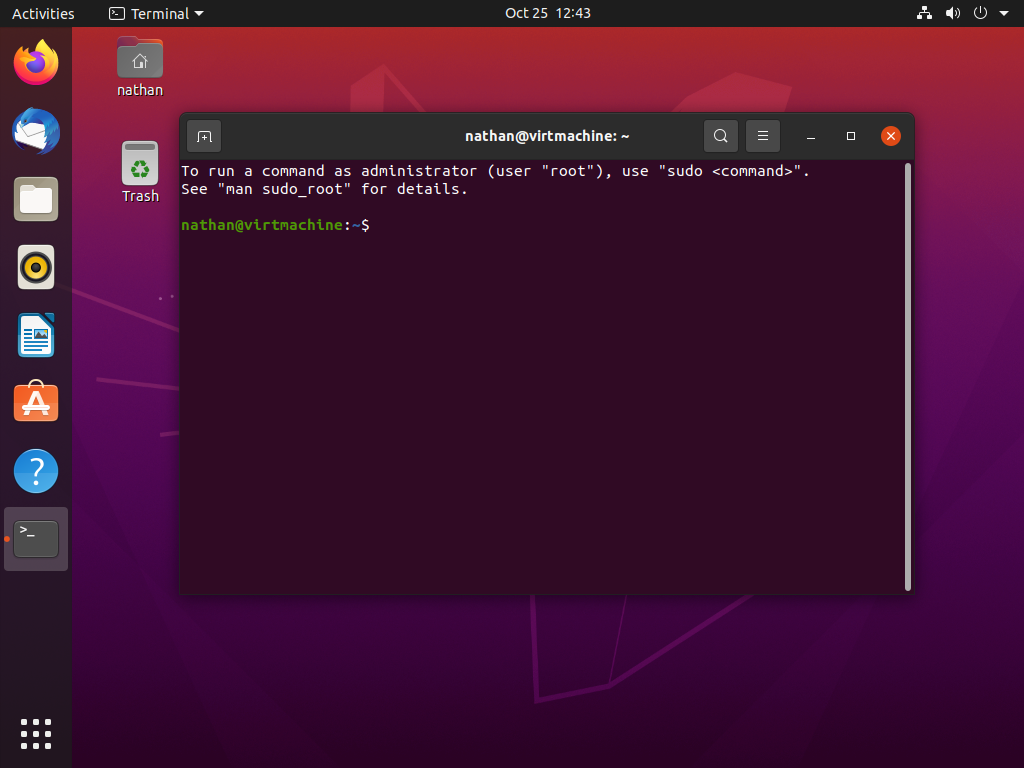1024x768 pixels.
Task: Open LibreOffice Writer
Action: coord(36,335)
